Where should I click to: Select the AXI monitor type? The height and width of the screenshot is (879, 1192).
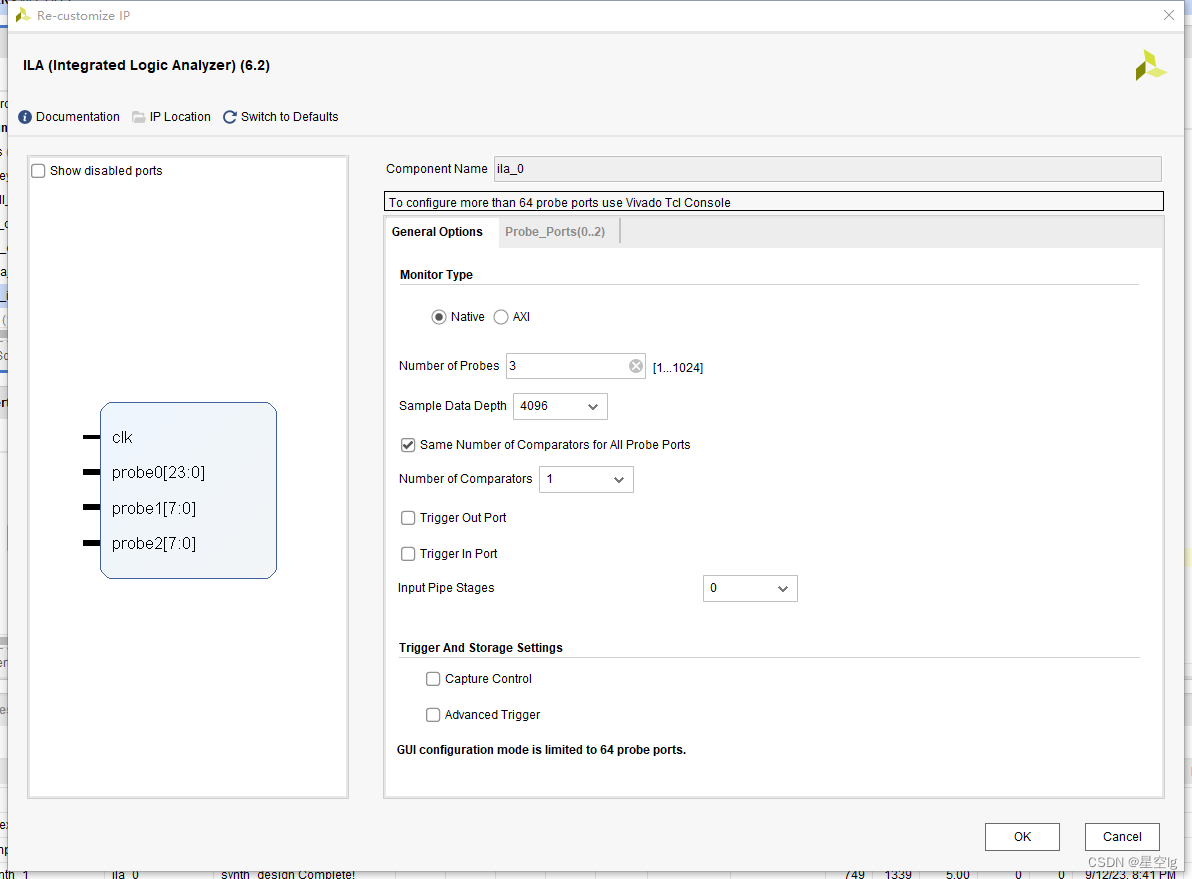coord(501,317)
